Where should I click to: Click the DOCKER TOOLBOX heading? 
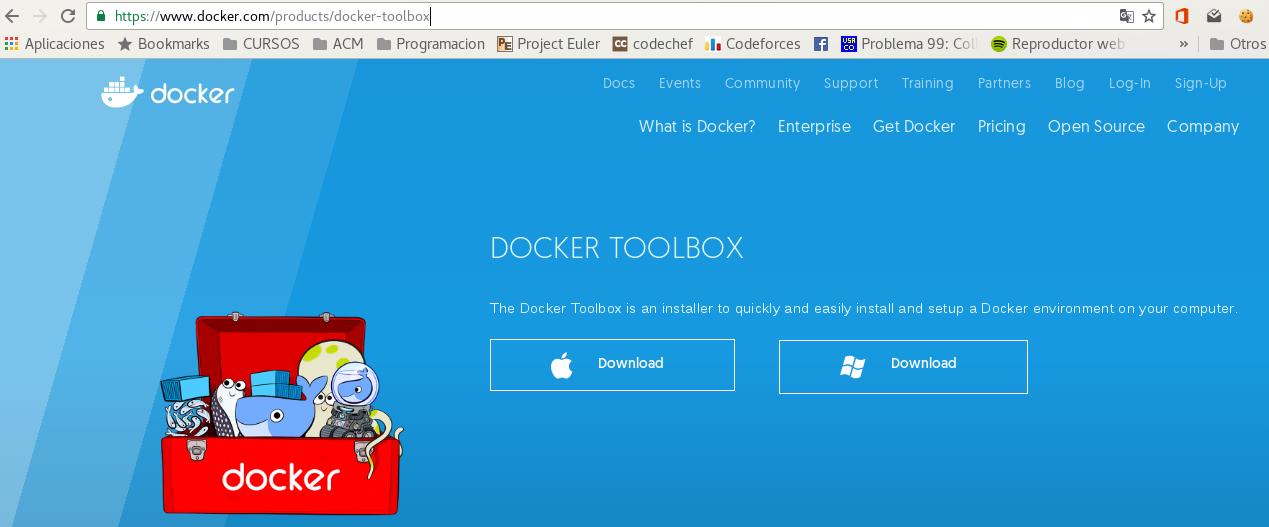pos(617,248)
